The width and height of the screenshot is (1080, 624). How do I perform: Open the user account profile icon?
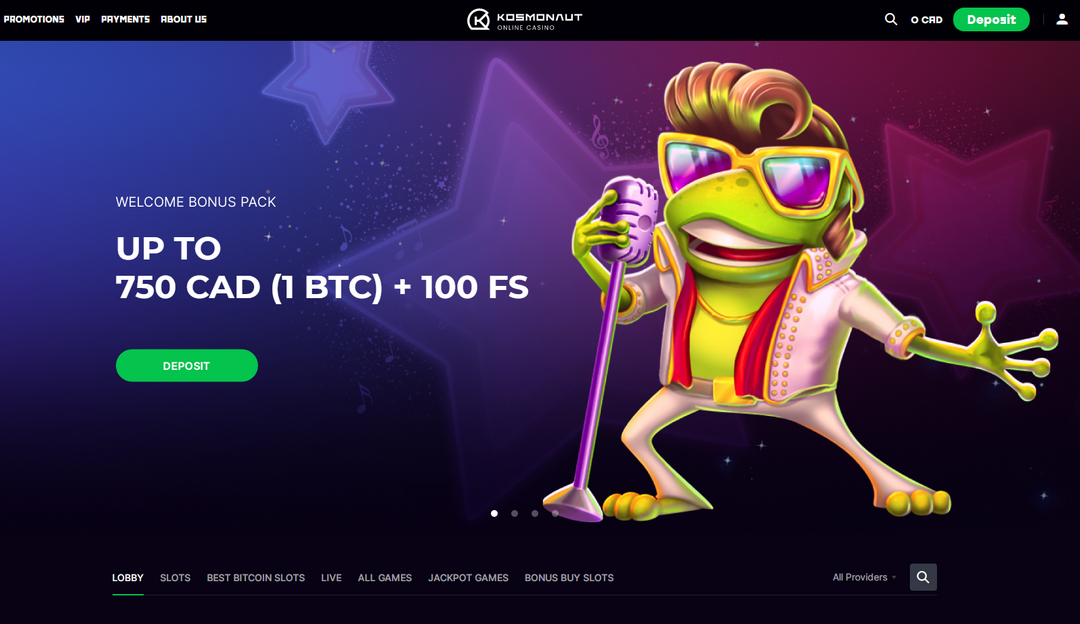point(1062,19)
